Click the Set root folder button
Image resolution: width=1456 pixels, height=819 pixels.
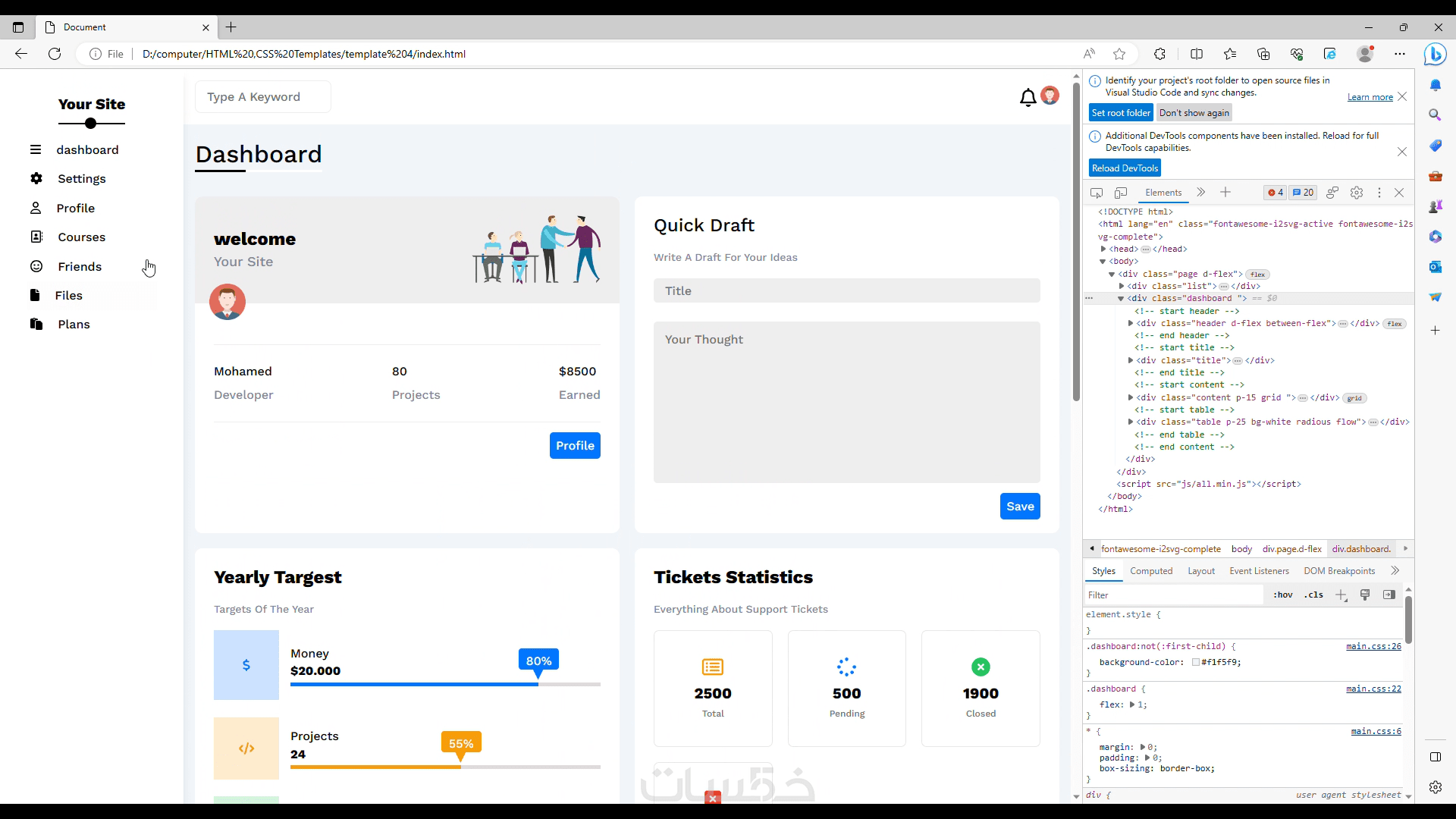pyautogui.click(x=1121, y=113)
